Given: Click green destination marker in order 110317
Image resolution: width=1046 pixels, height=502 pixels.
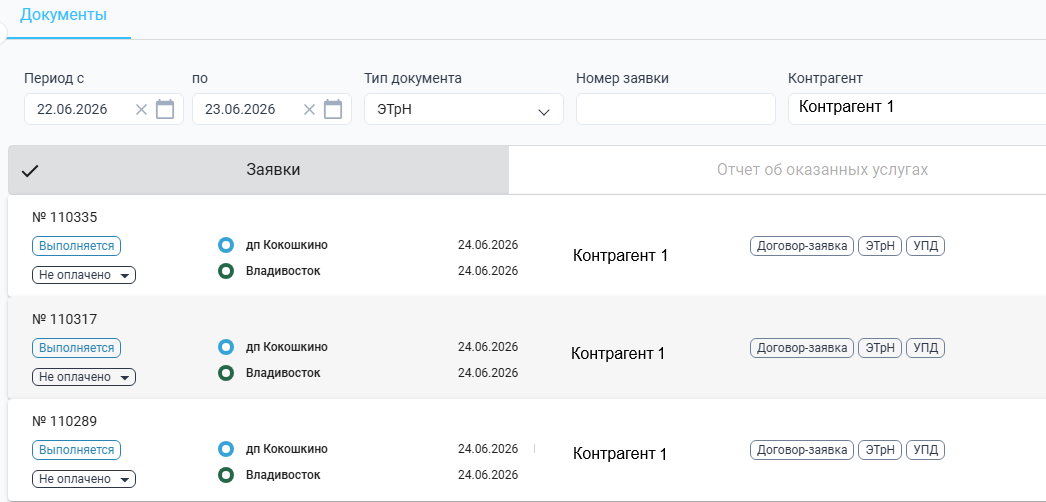Looking at the screenshot, I should pyautogui.click(x=226, y=373).
